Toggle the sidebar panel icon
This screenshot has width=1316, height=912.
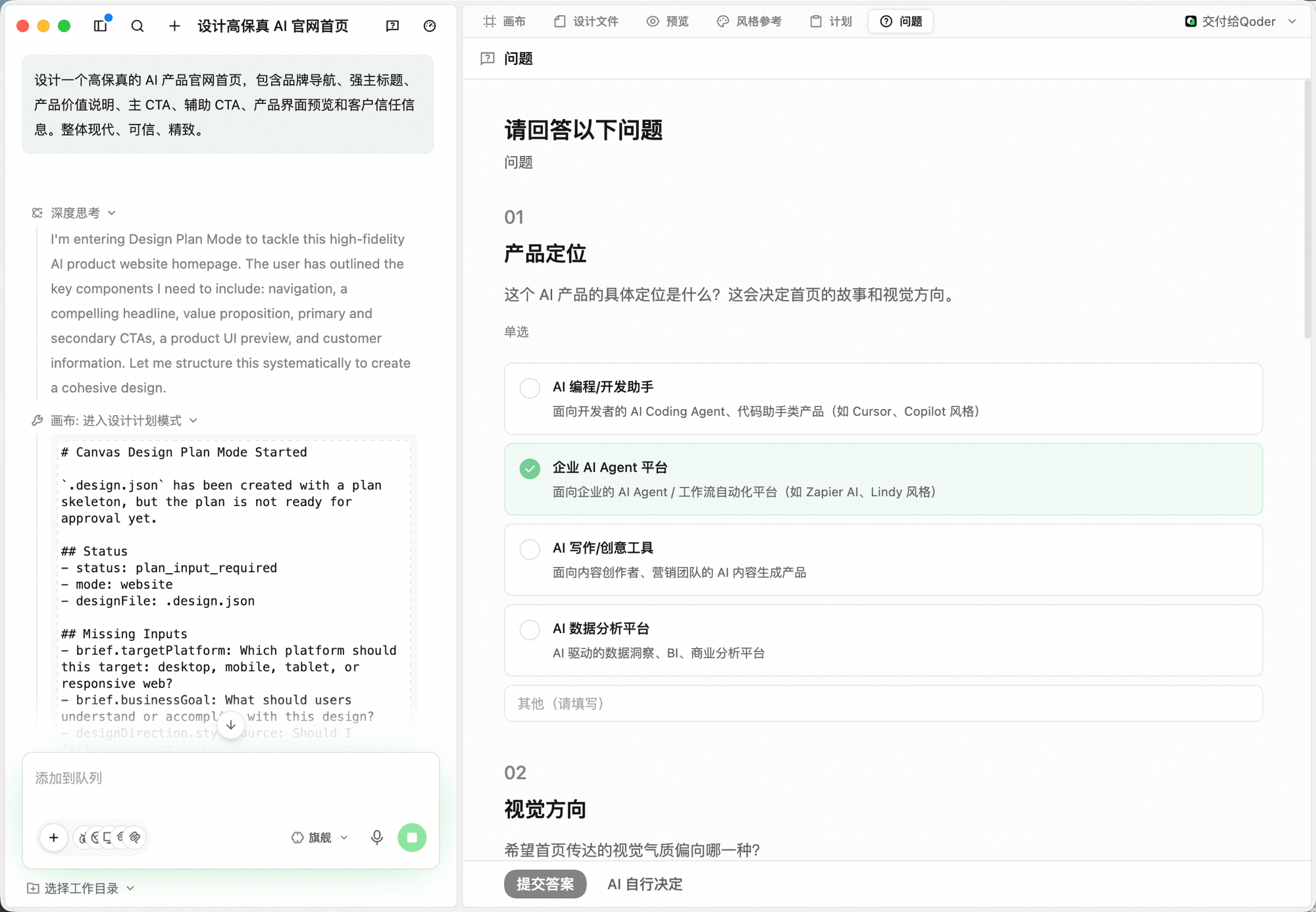point(101,26)
